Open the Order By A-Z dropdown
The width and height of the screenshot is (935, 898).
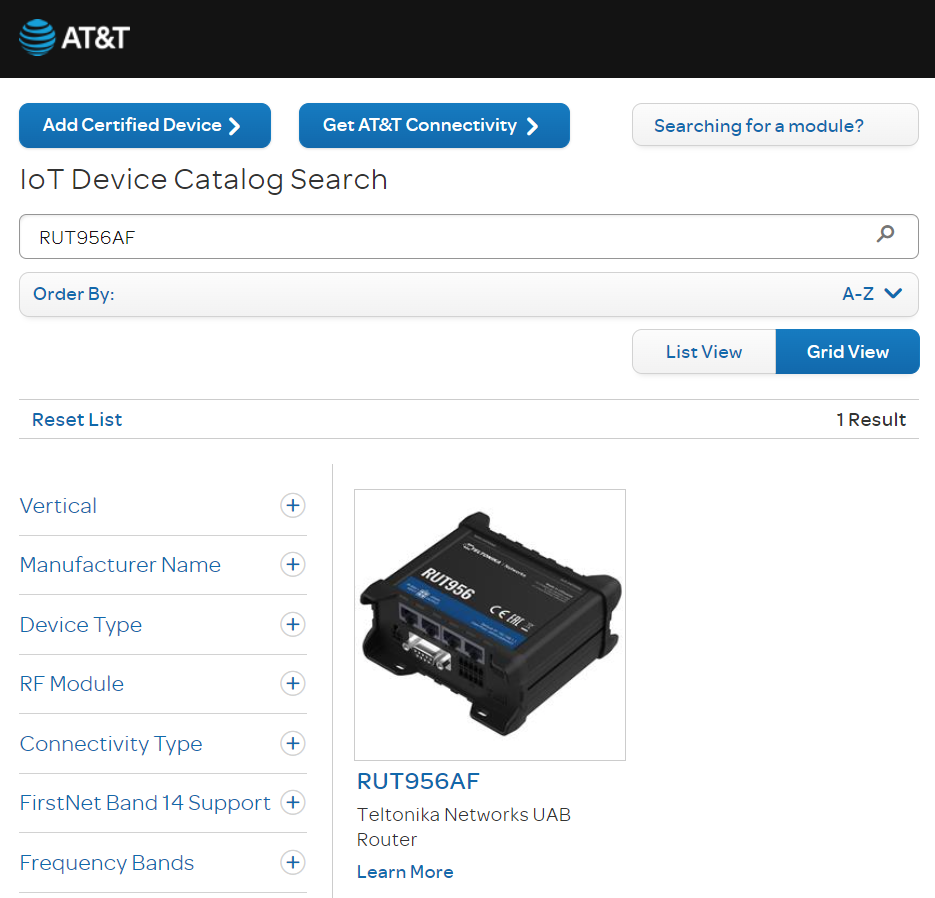pyautogui.click(x=872, y=294)
